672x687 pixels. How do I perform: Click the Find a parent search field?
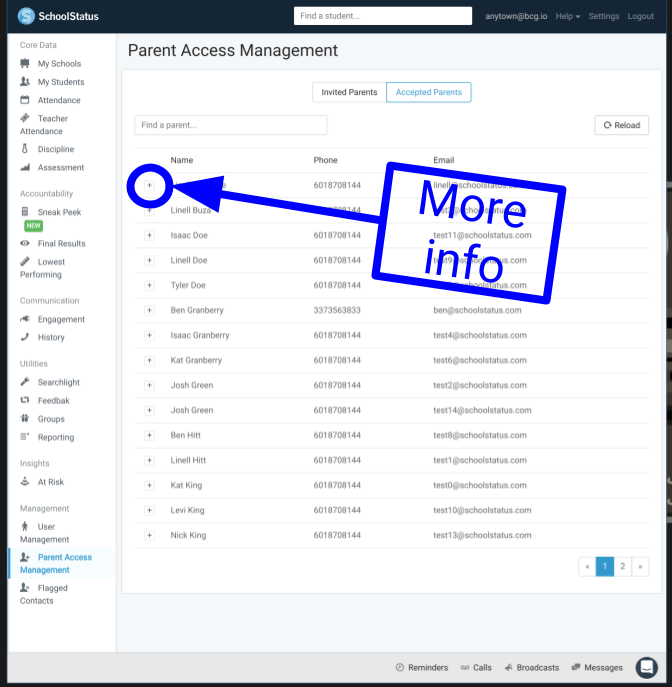pyautogui.click(x=230, y=125)
